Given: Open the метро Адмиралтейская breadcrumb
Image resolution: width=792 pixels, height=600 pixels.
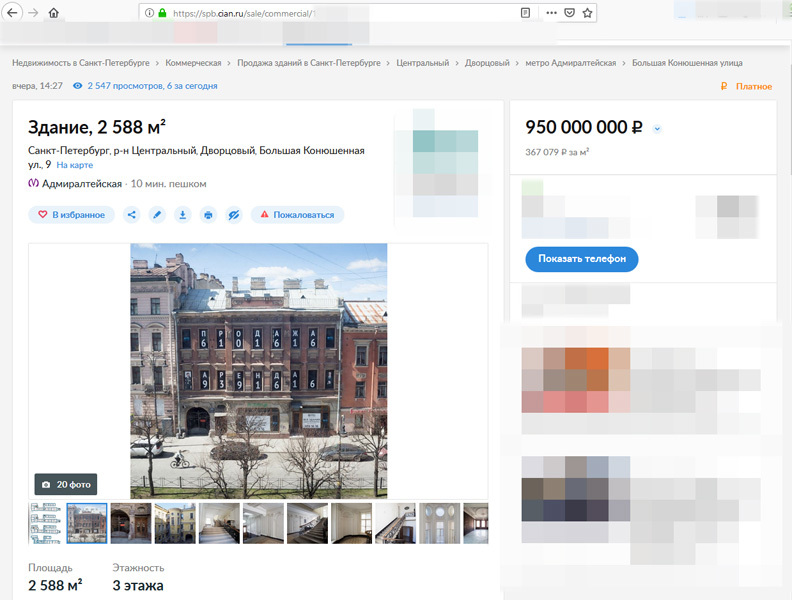Looking at the screenshot, I should (571, 63).
